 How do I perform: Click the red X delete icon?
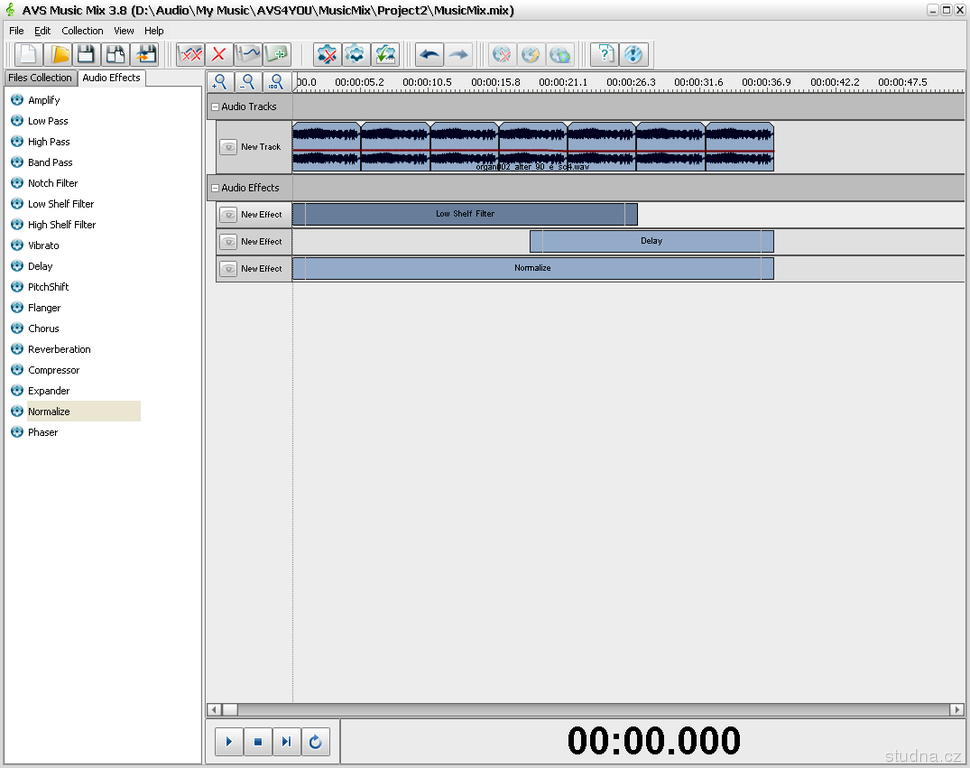219,54
